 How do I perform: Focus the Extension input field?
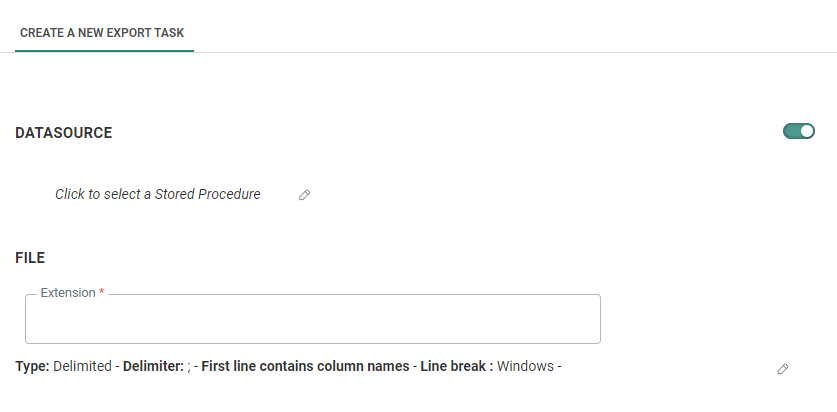(x=312, y=324)
